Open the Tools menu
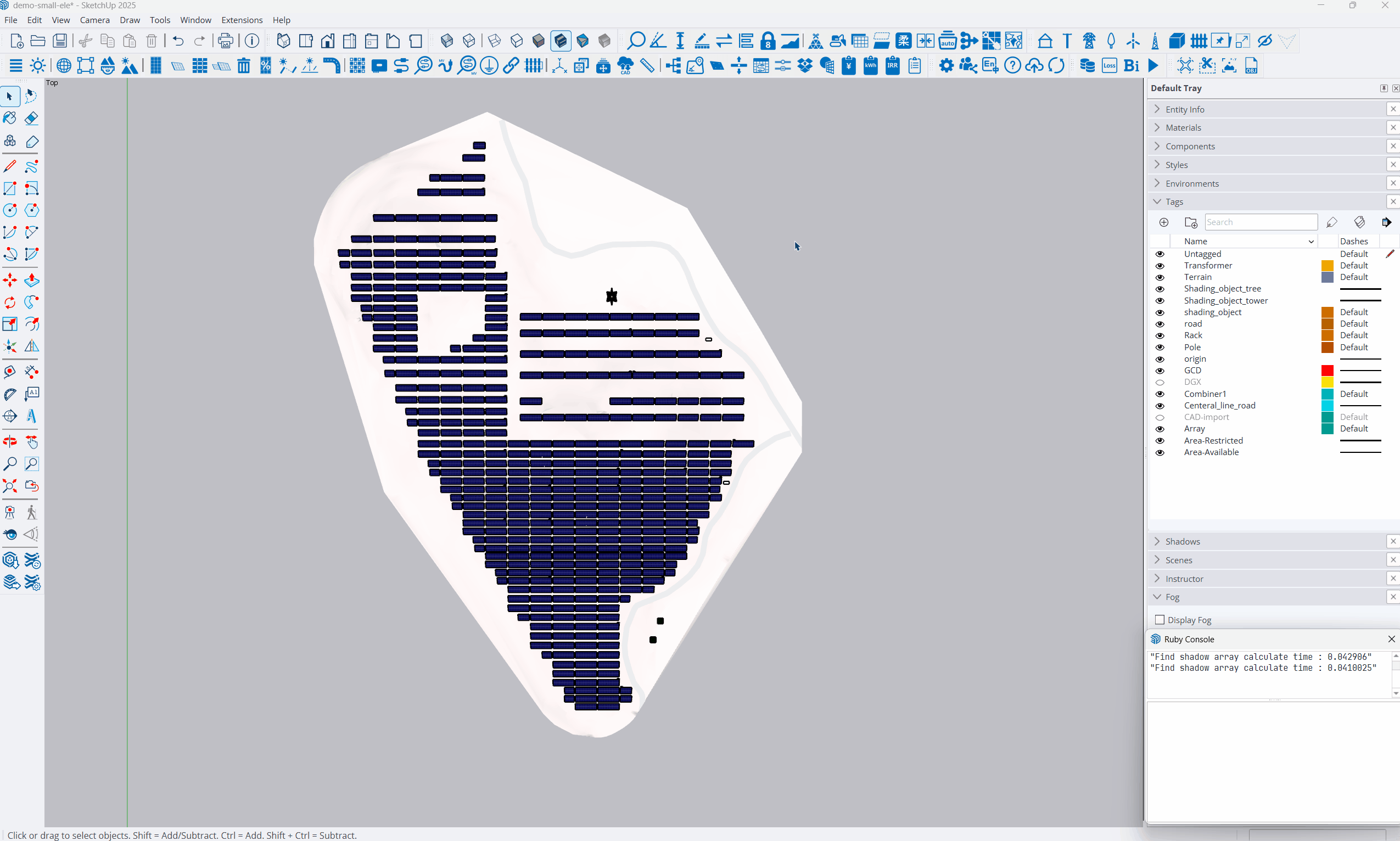Image resolution: width=1400 pixels, height=841 pixels. [x=160, y=20]
